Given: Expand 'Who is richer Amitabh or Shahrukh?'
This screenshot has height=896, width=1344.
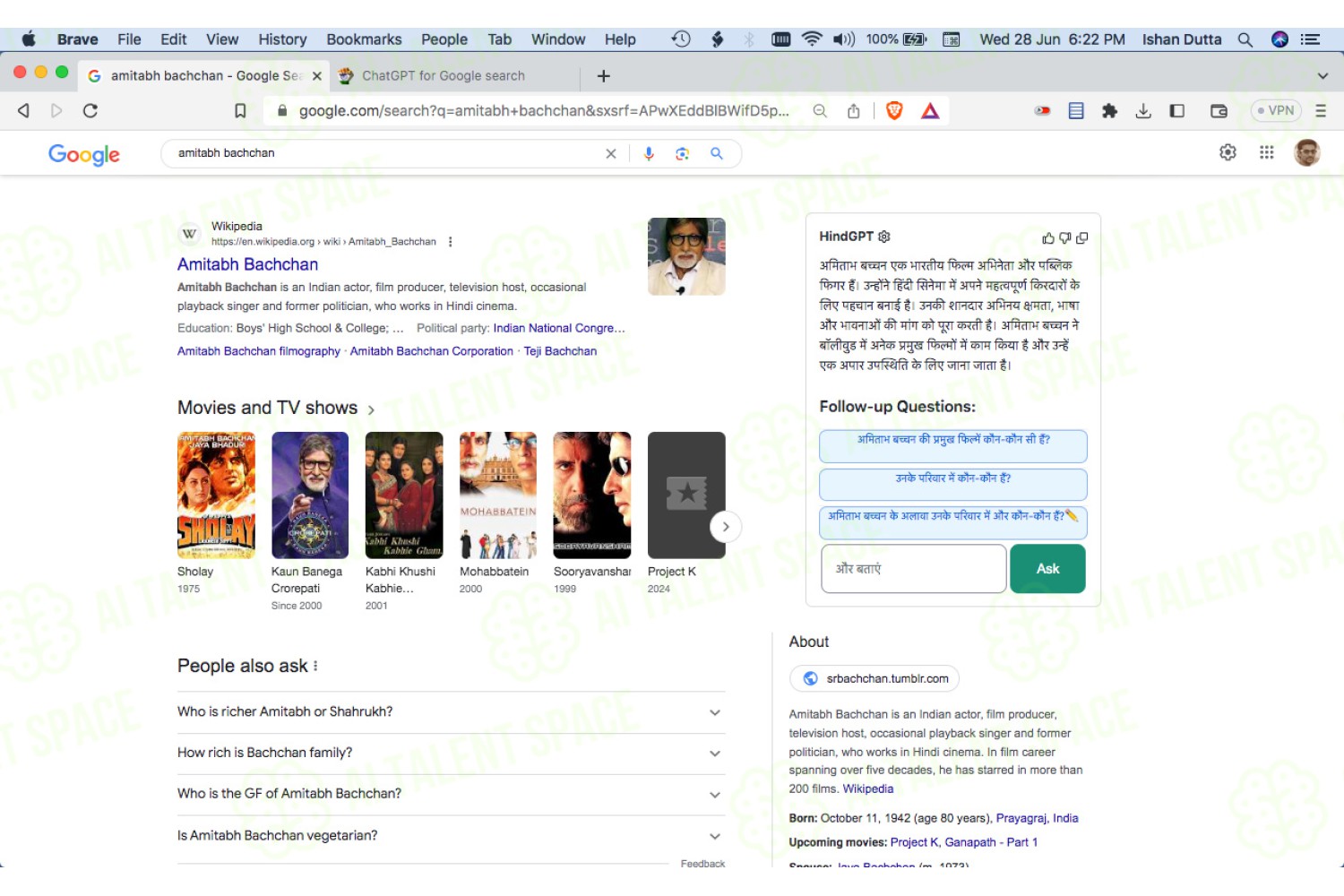Looking at the screenshot, I should (452, 712).
